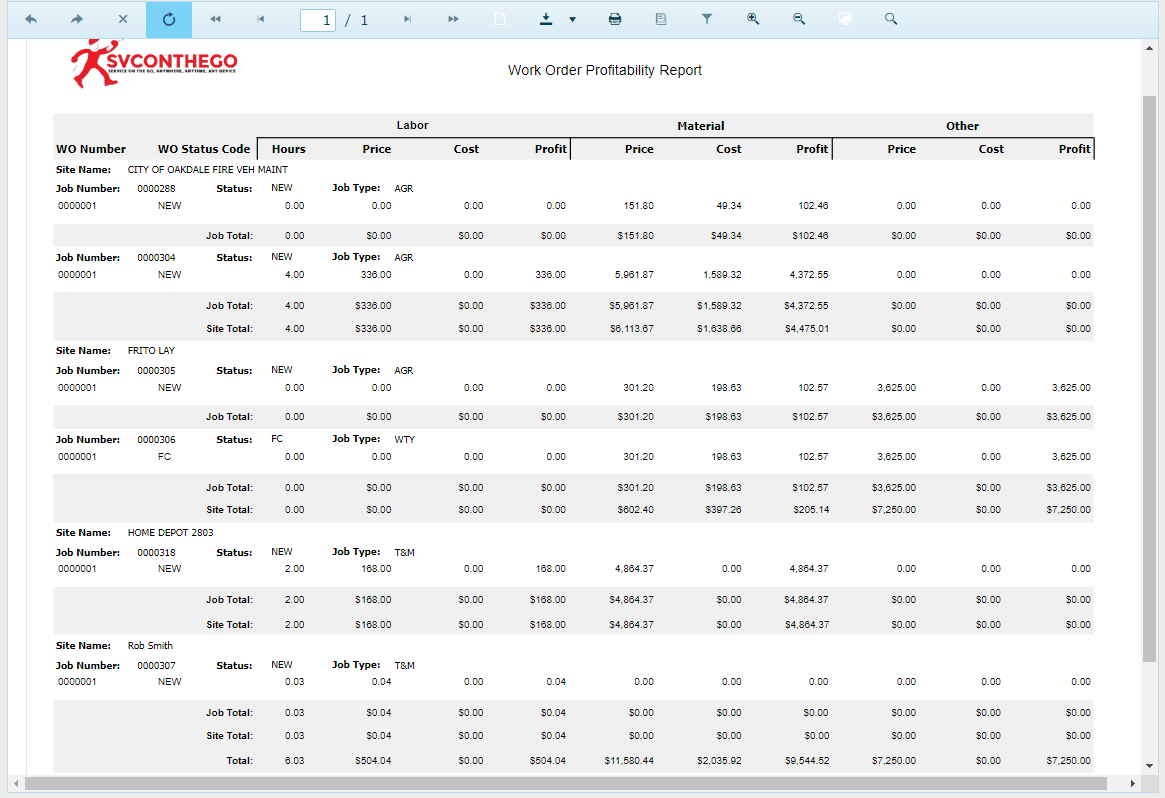
Task: Select site name CITY OF OAKDALE FIRE VEH MAINT
Action: point(207,169)
